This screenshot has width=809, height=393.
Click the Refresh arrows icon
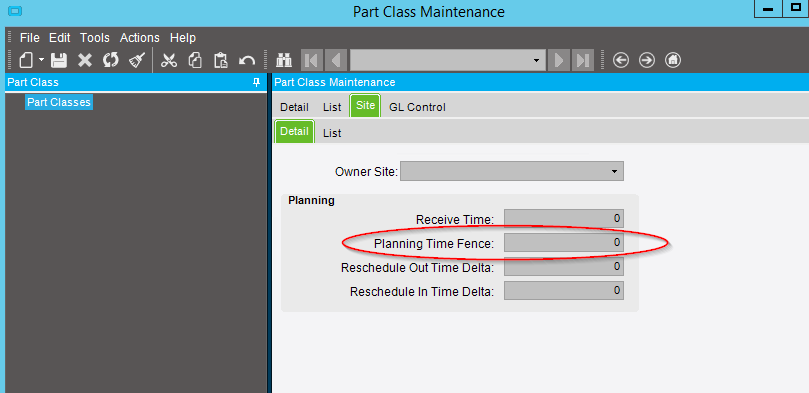pyautogui.click(x=110, y=60)
